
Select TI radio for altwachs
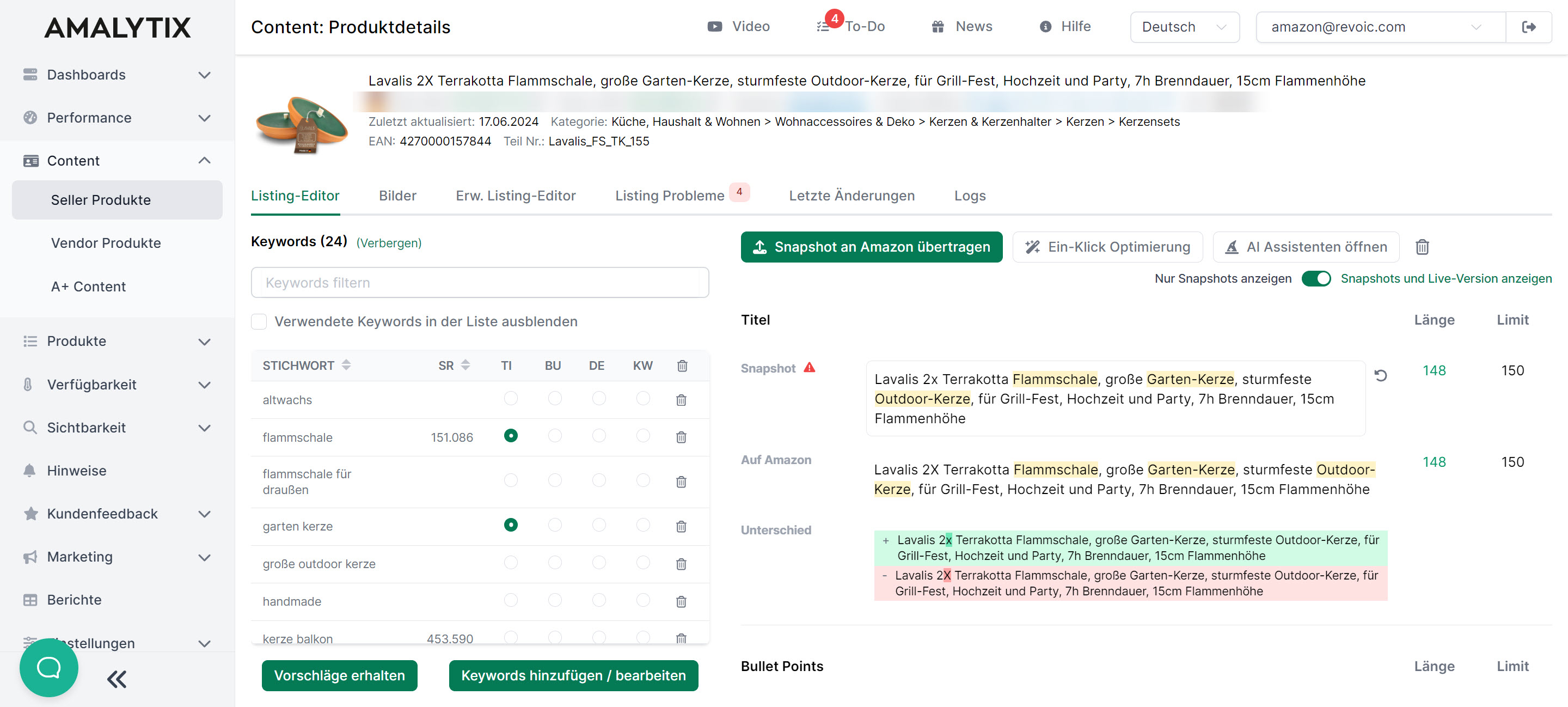click(x=511, y=398)
